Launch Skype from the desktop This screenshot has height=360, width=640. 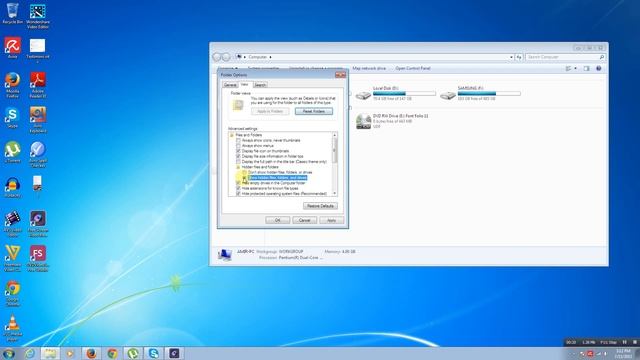13,118
